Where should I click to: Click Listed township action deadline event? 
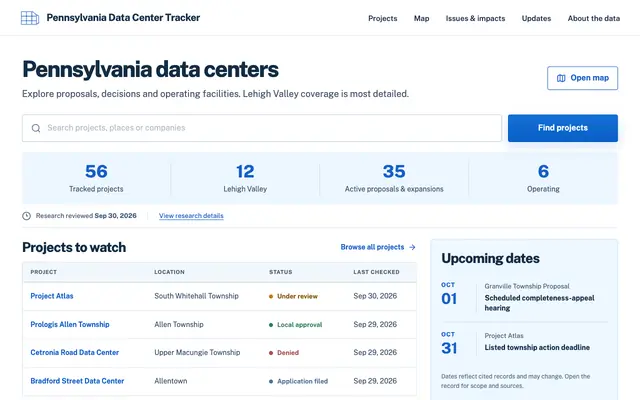pyautogui.click(x=537, y=347)
